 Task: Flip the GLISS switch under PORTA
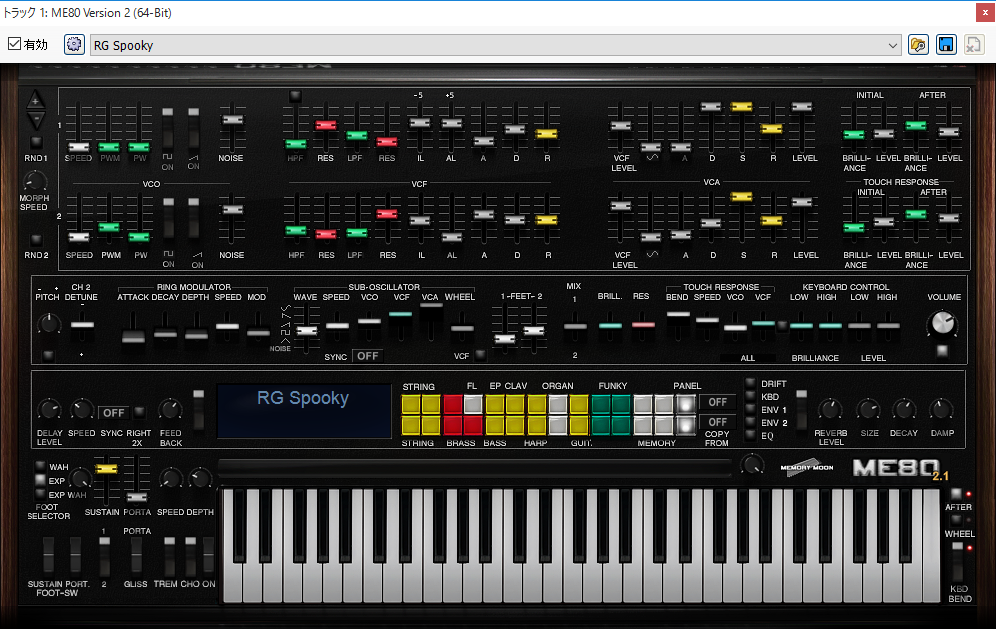coord(136,557)
